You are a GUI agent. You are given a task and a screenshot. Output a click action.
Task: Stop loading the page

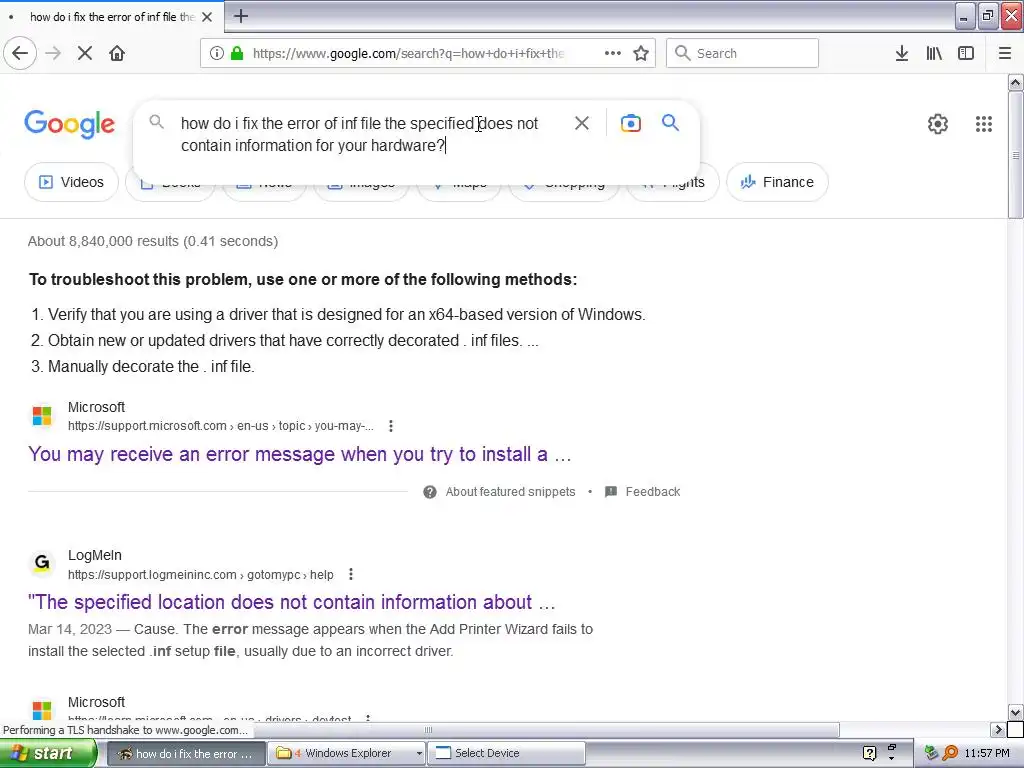[85, 53]
